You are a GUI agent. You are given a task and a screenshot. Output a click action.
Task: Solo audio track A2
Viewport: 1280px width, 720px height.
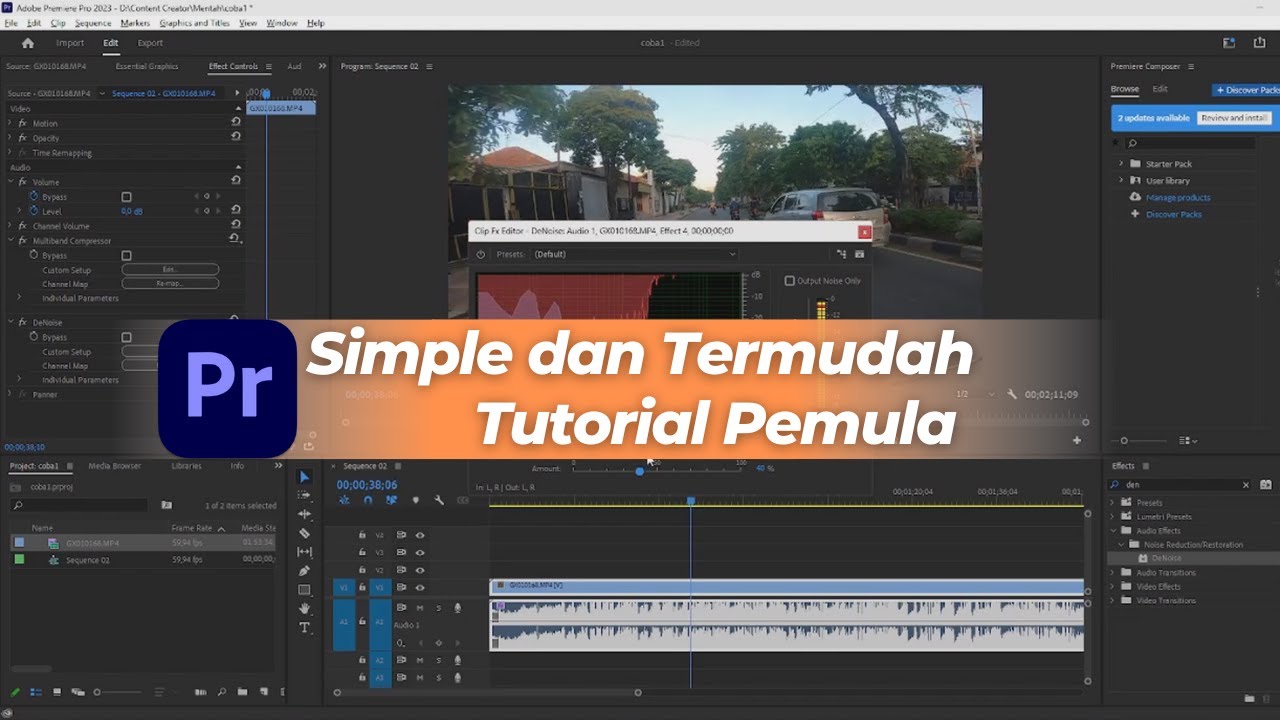click(438, 660)
